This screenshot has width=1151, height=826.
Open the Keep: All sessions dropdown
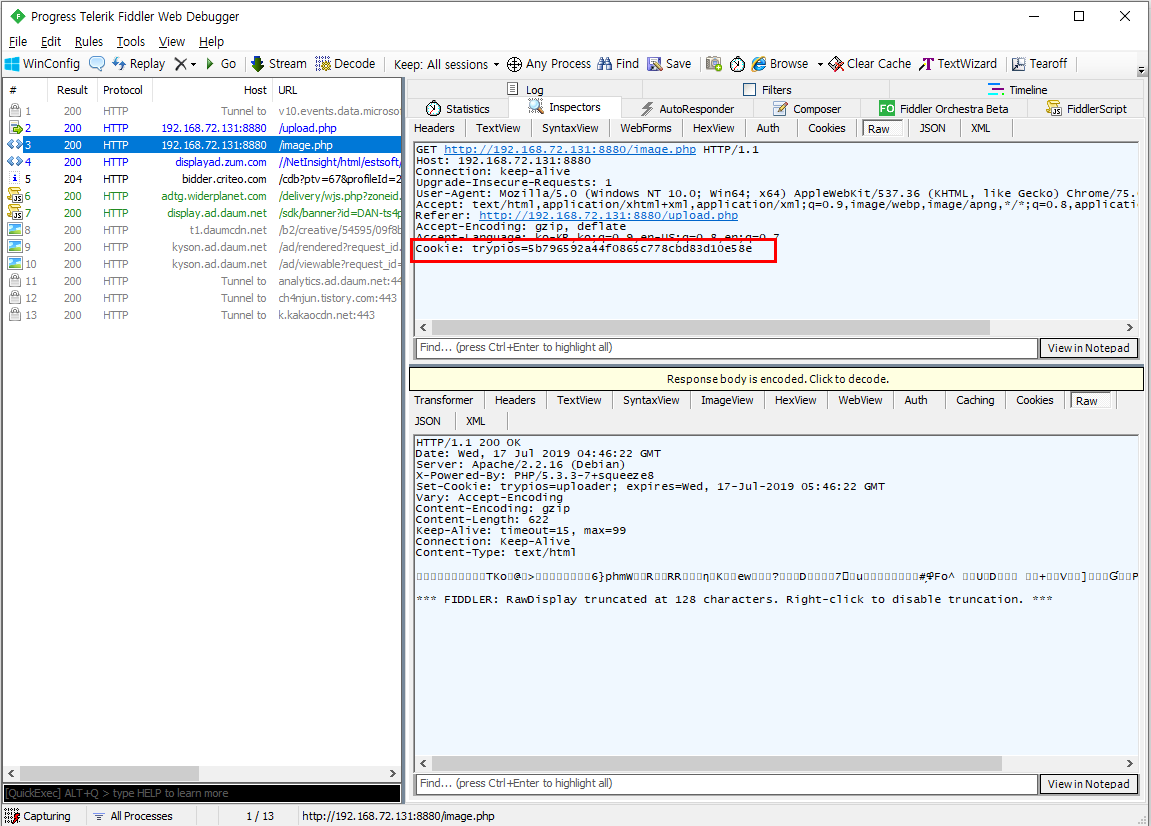[446, 65]
